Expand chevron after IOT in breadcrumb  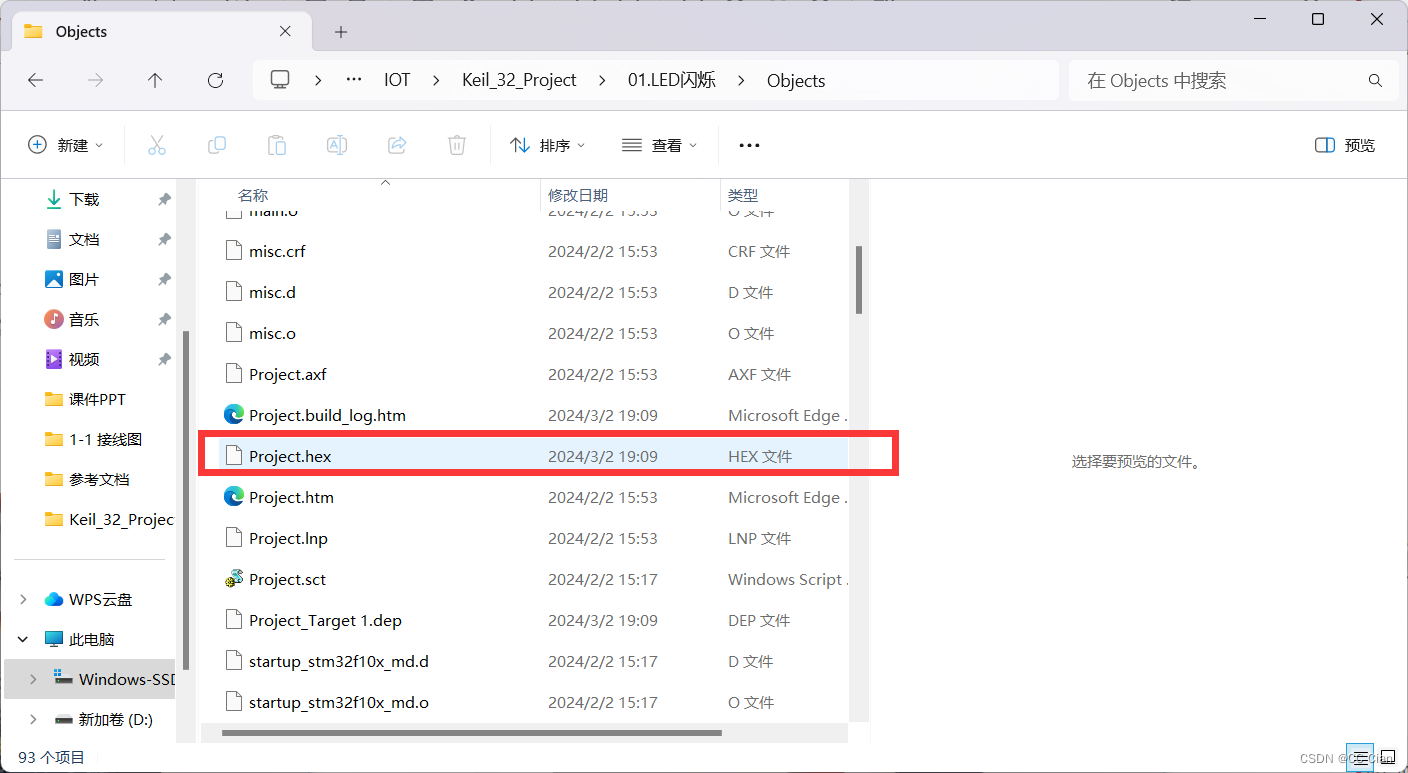[x=436, y=81]
